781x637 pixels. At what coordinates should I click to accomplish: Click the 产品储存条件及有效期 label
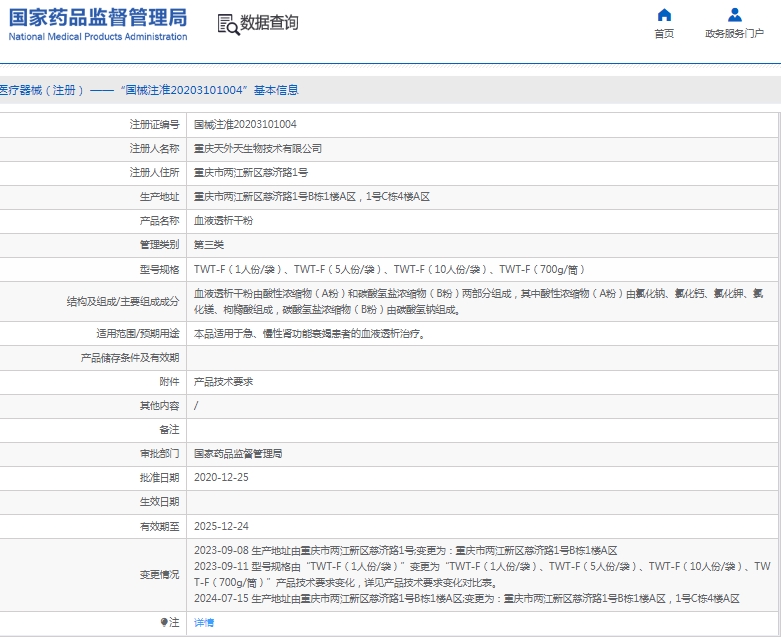coord(130,358)
